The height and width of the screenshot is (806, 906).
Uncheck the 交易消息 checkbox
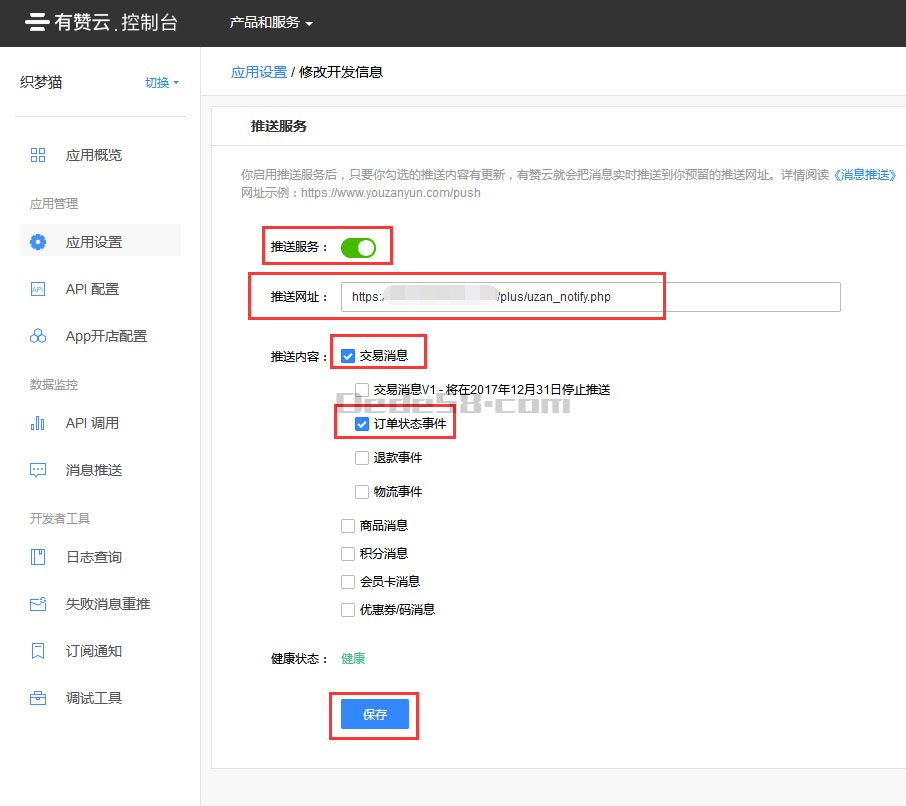(348, 355)
